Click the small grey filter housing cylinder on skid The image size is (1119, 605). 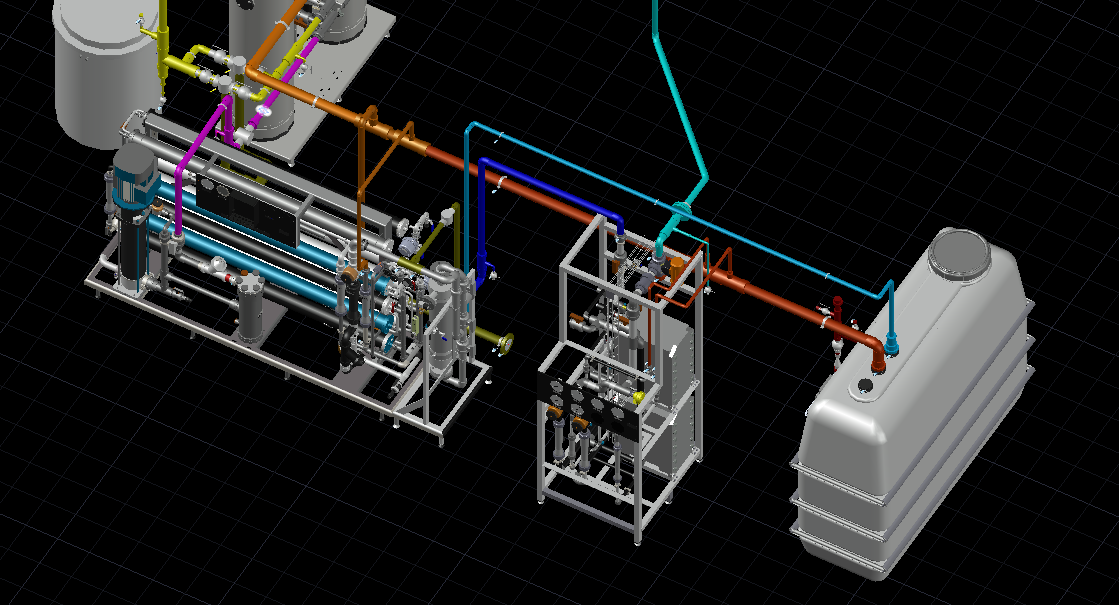click(x=250, y=307)
